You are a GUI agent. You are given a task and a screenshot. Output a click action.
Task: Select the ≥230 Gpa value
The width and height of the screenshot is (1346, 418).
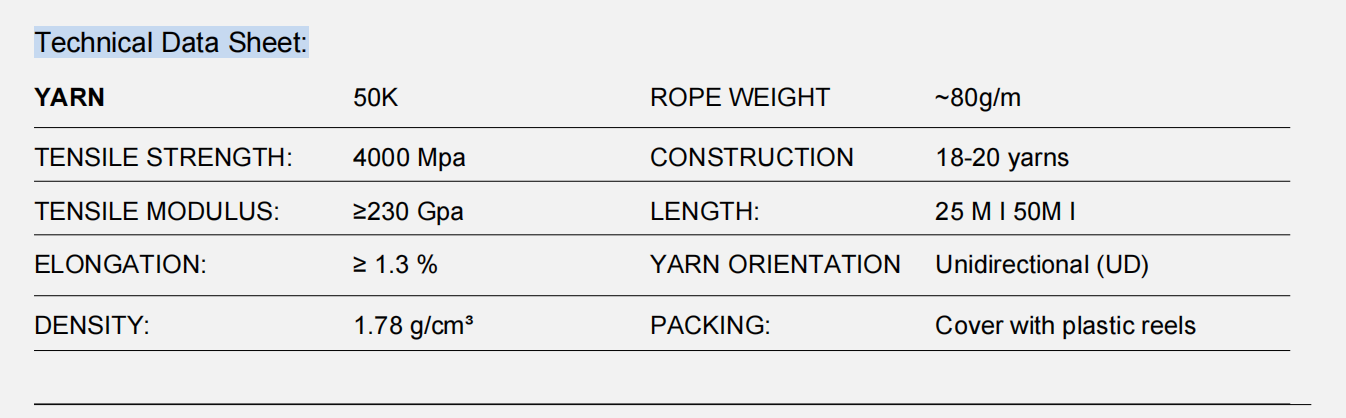pyautogui.click(x=408, y=212)
